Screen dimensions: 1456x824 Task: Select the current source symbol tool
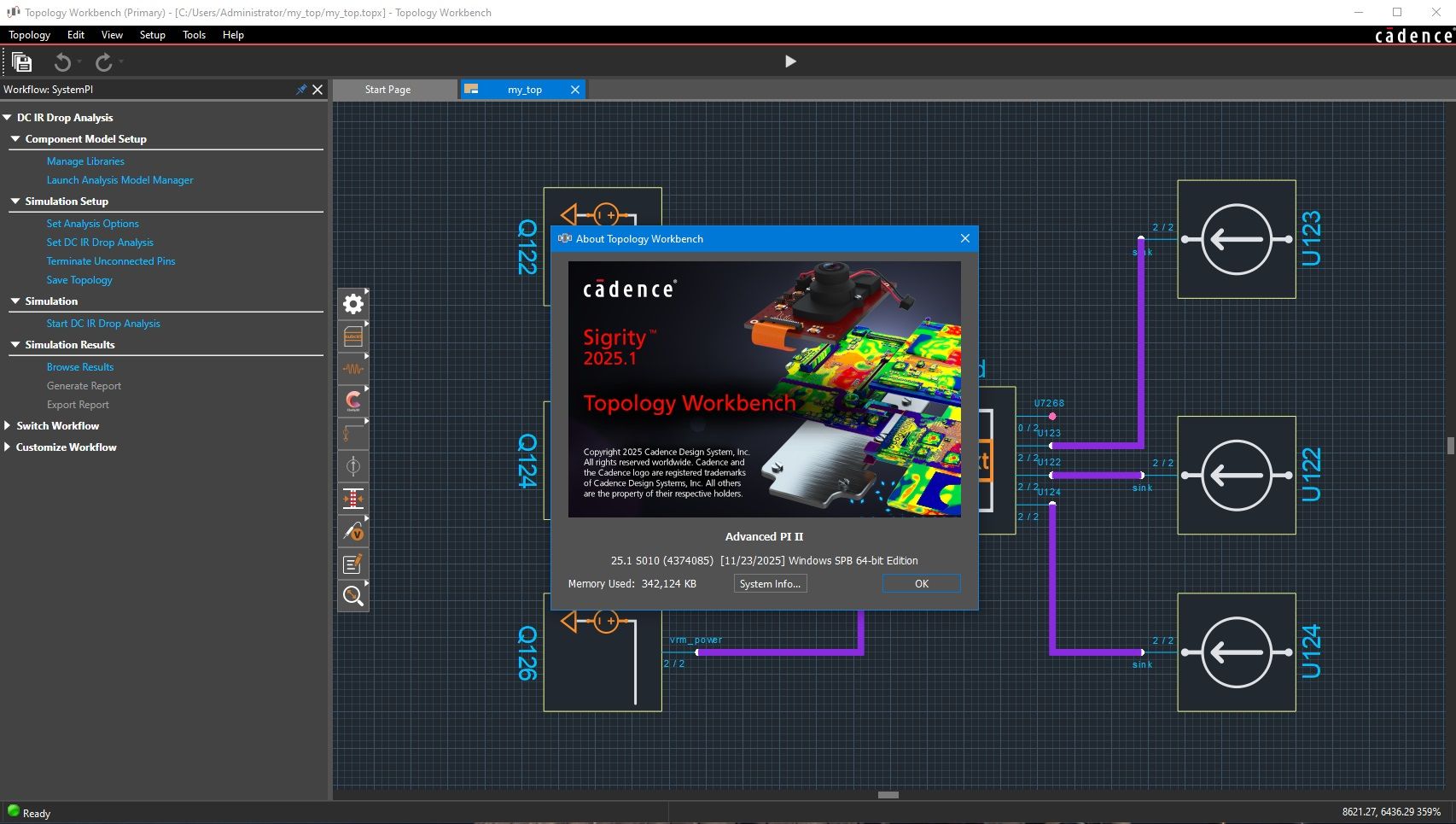coord(352,466)
